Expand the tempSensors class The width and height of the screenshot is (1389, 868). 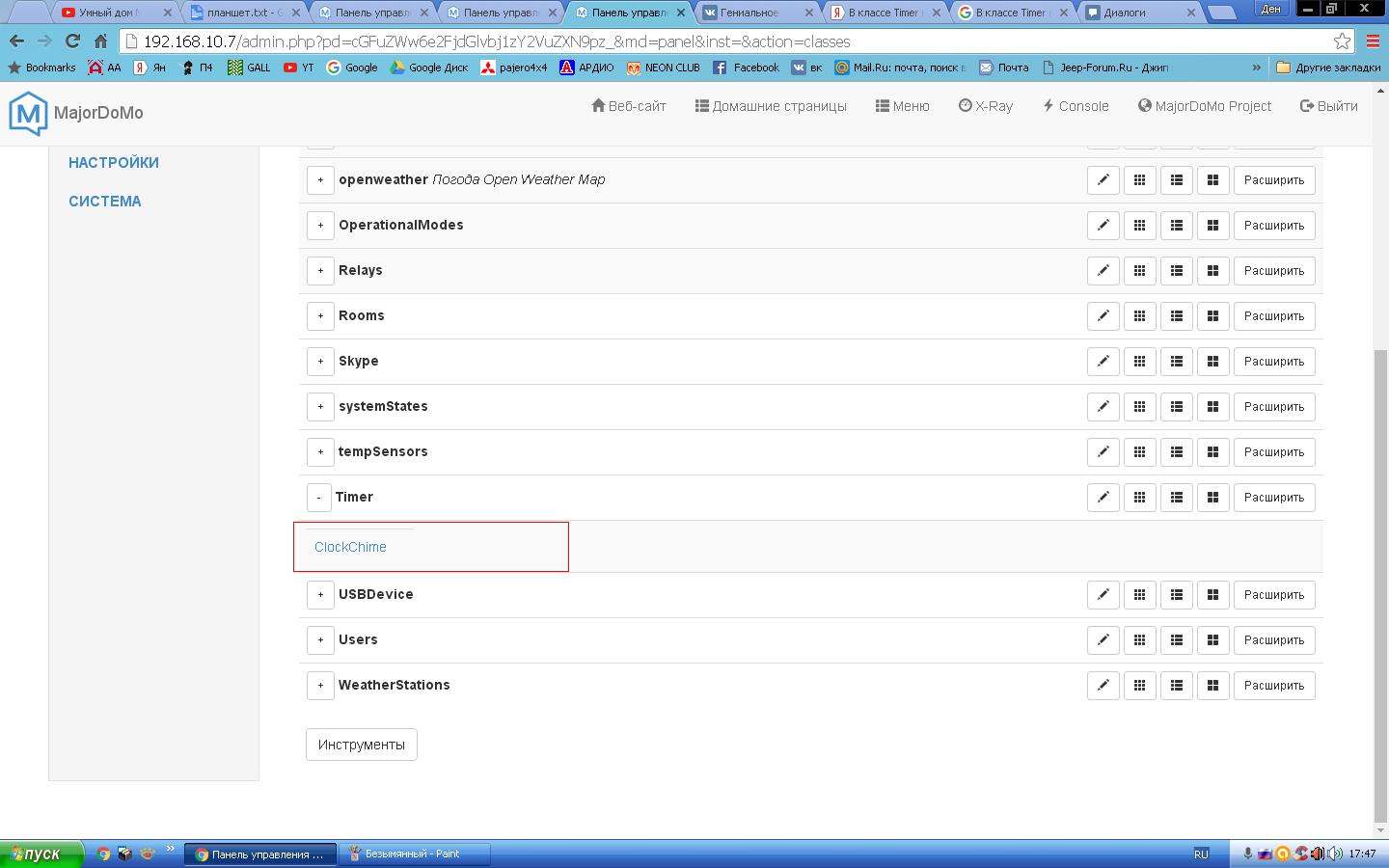pos(320,452)
